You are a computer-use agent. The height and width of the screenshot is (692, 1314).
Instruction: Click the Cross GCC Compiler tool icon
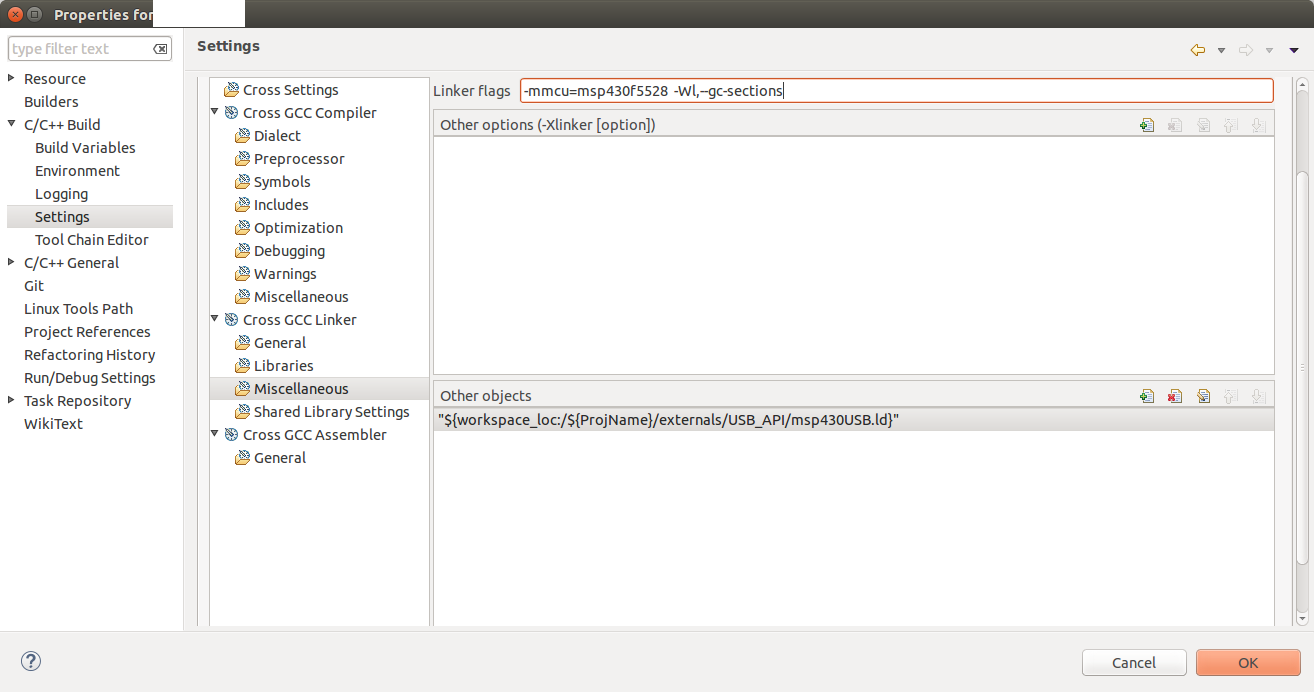(x=232, y=113)
